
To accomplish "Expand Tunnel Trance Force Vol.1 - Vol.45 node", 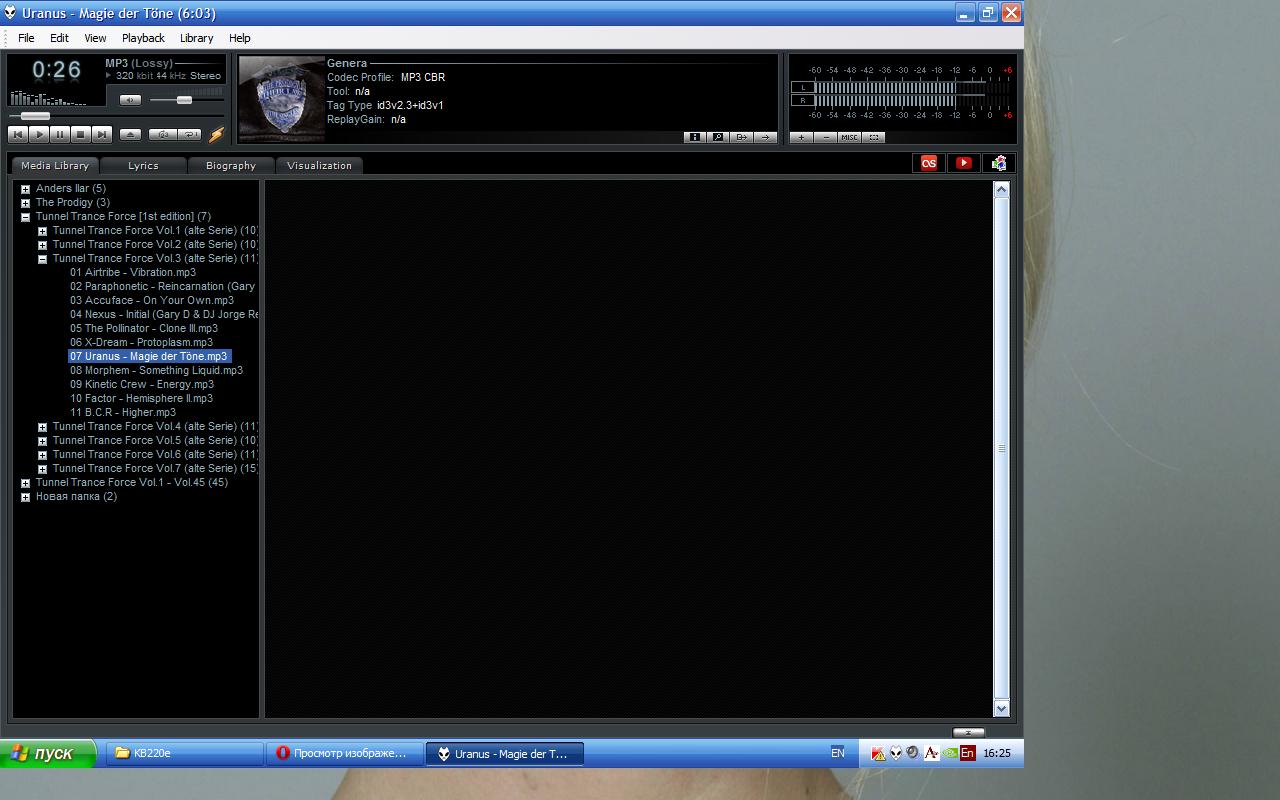I will coord(25,483).
